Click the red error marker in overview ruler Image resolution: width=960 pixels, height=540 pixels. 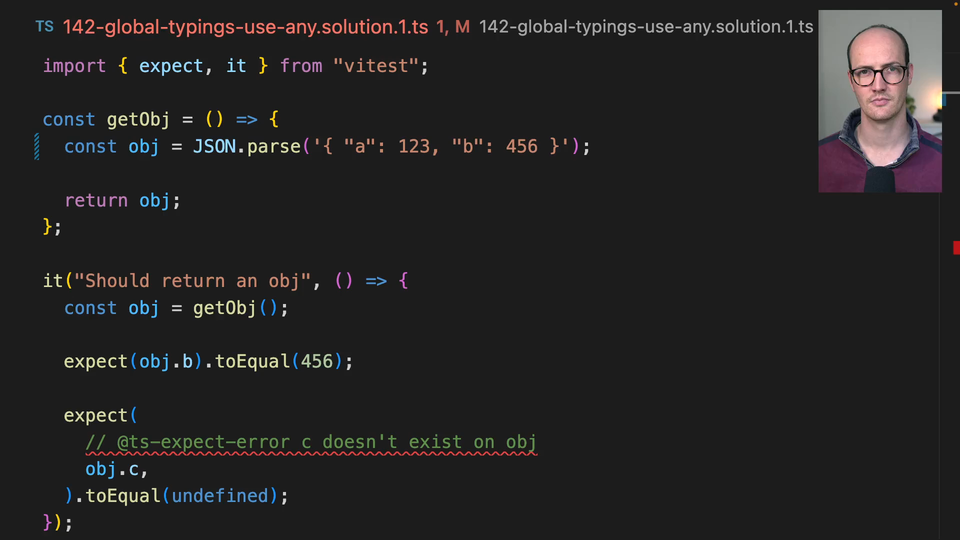point(956,247)
